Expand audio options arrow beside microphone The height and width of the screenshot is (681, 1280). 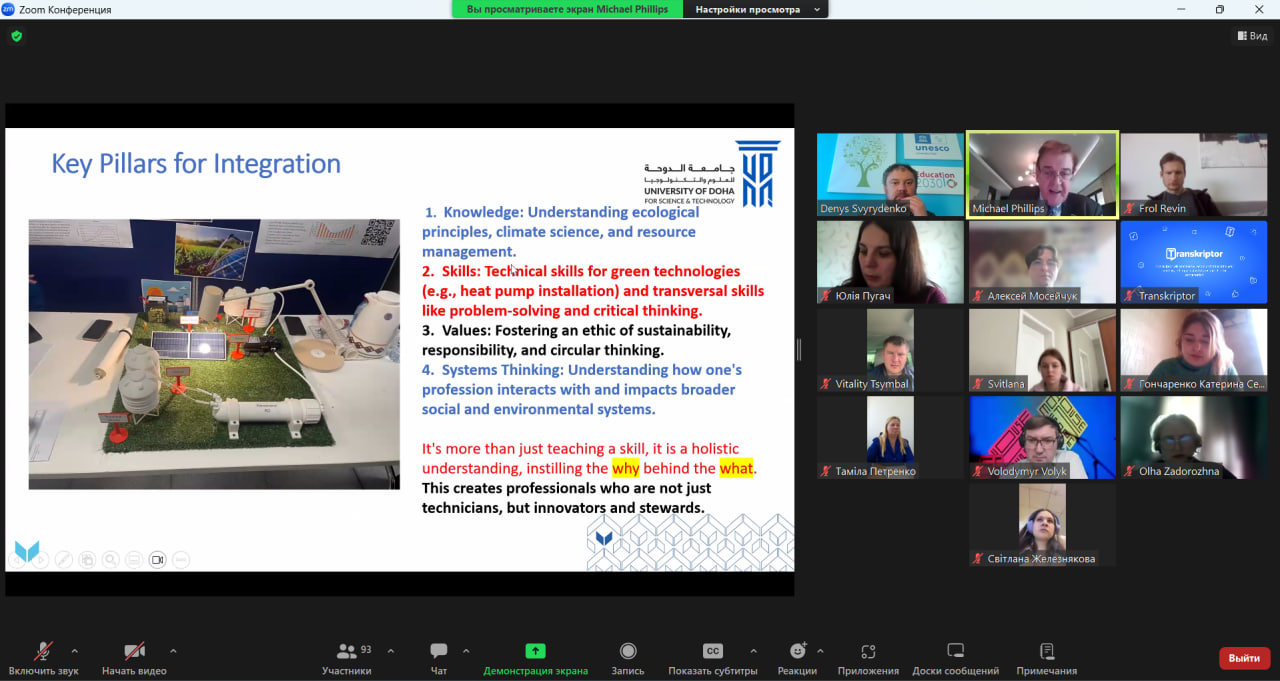click(x=74, y=650)
